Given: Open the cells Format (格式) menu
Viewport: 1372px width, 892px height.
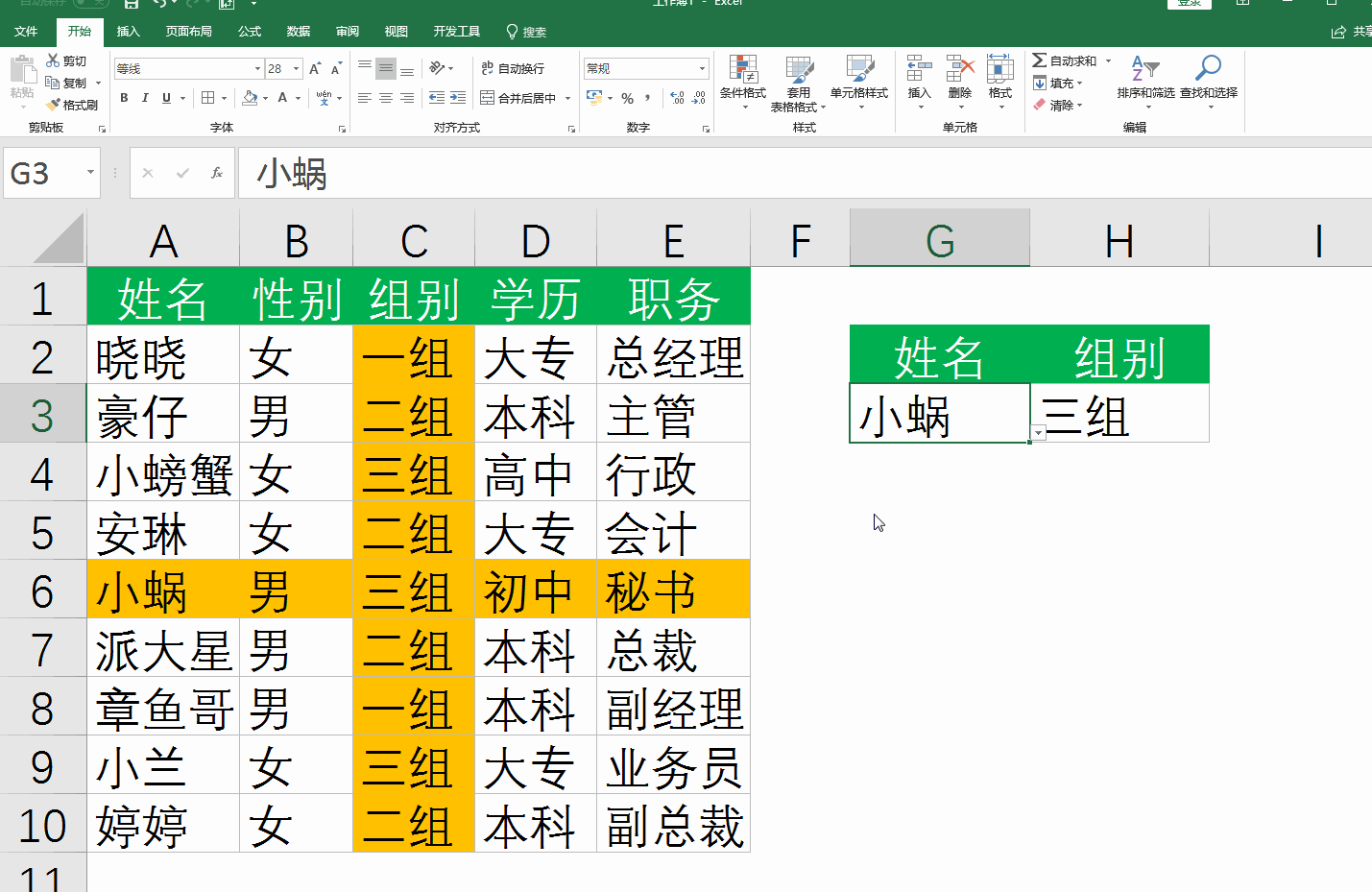Looking at the screenshot, I should click(x=1000, y=81).
